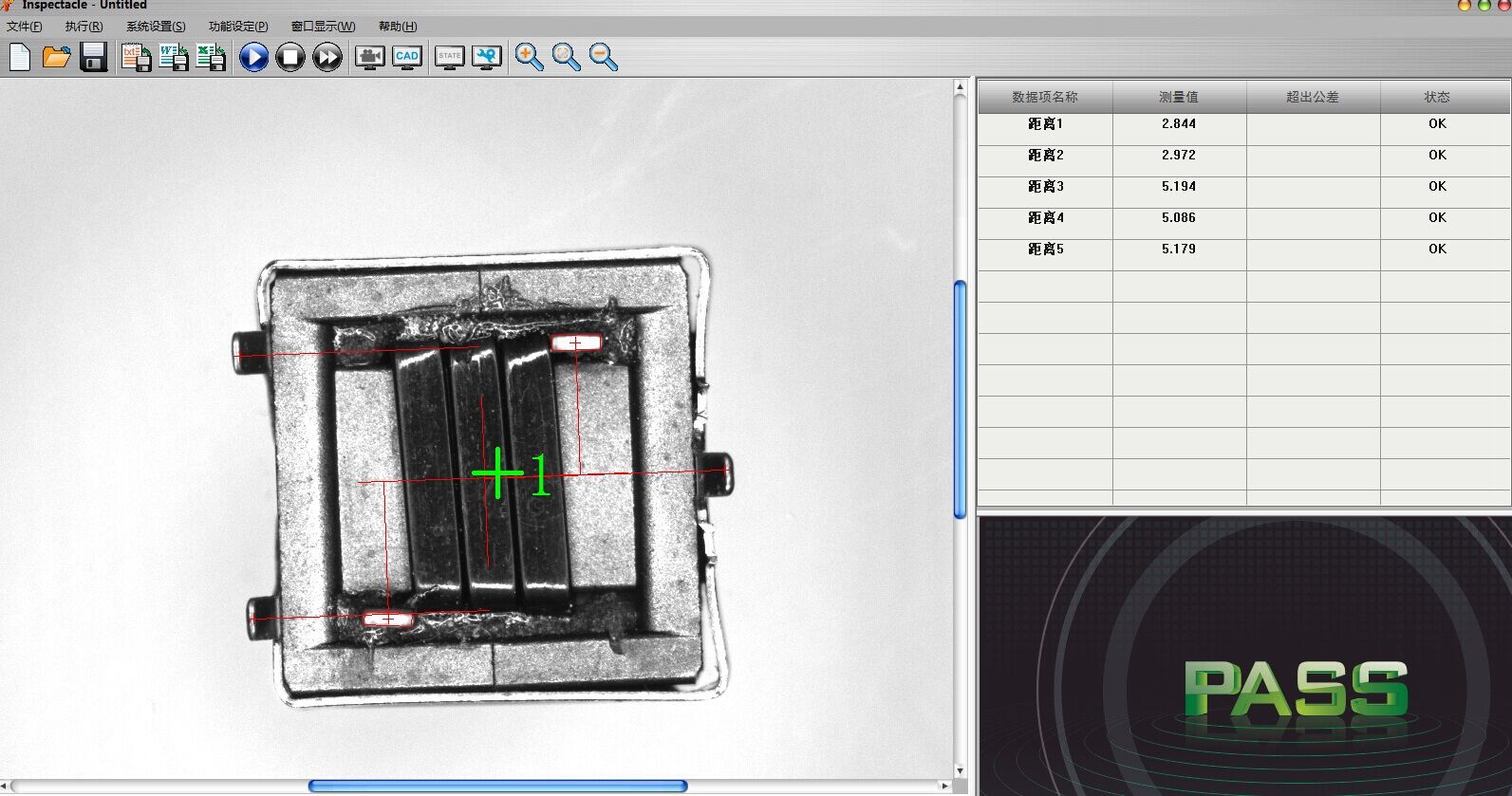Select the 距离5 row name

(1045, 249)
